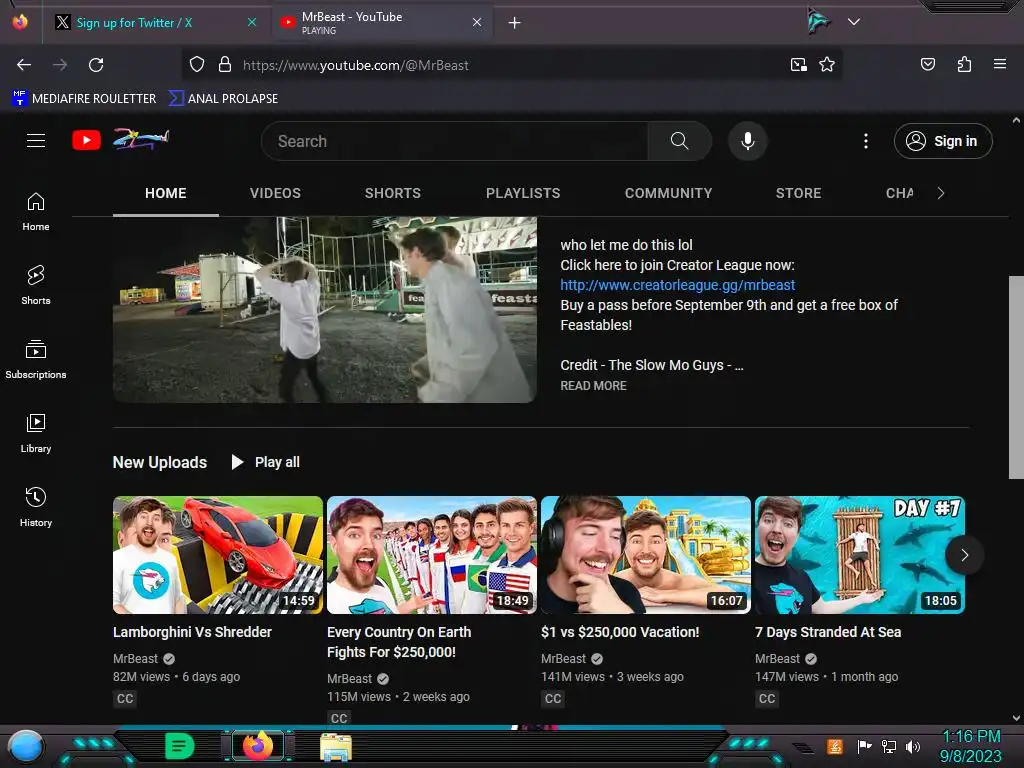1024x768 pixels.
Task: Switch to Sign up for Twitter tab
Action: 134,23
